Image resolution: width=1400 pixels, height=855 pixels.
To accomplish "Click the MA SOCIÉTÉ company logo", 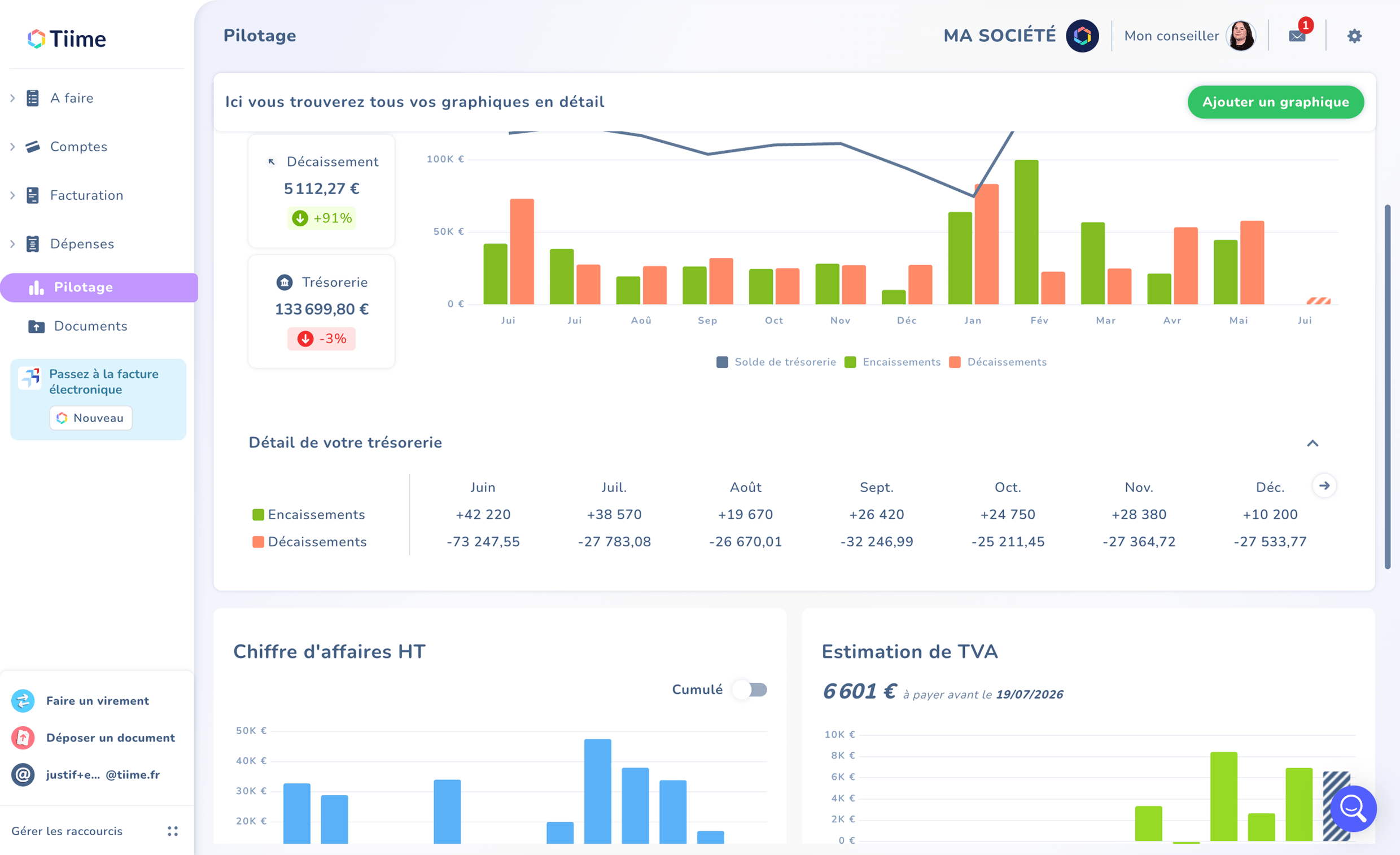I will pos(1082,36).
